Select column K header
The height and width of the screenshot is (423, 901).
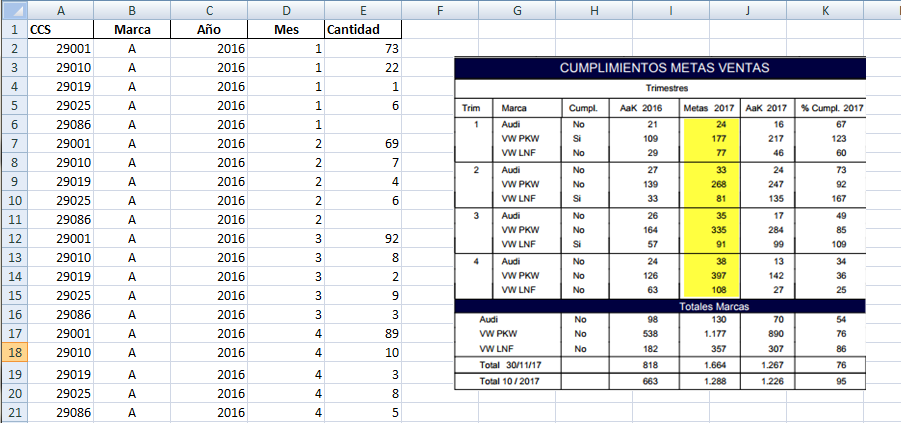[825, 9]
